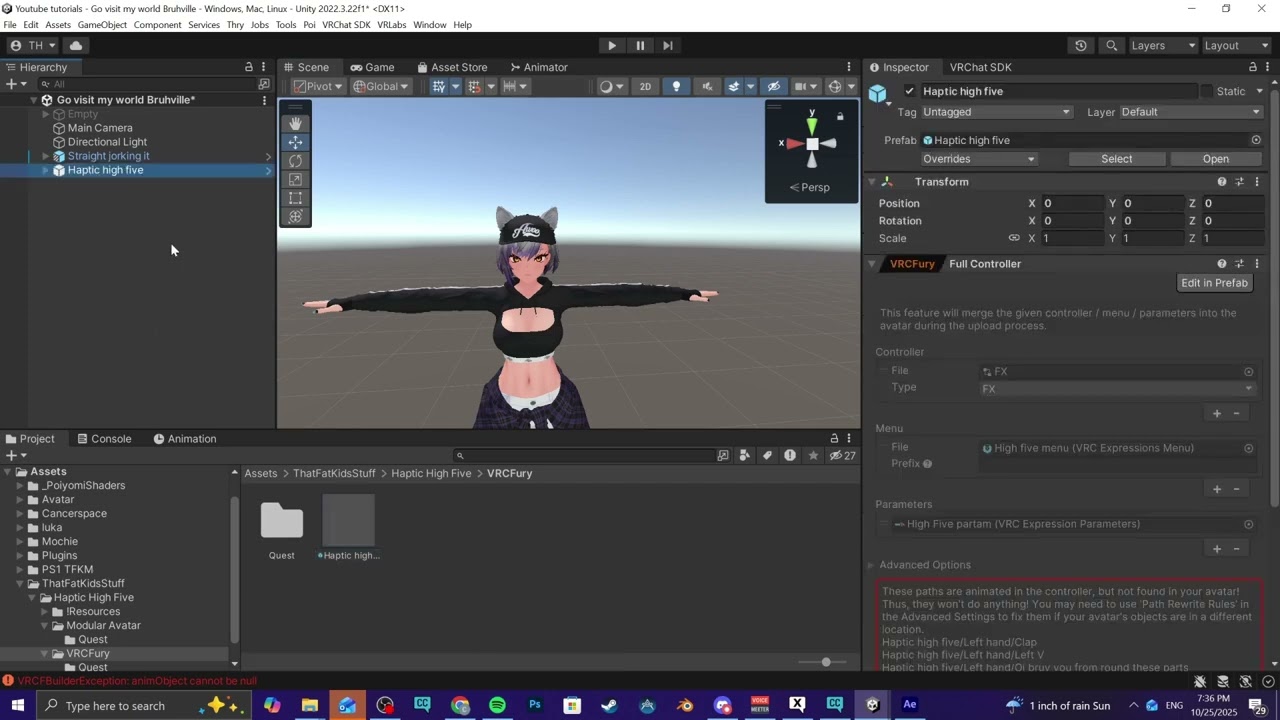1280x720 pixels.
Task: Select the Hand view tool
Action: pyautogui.click(x=295, y=123)
